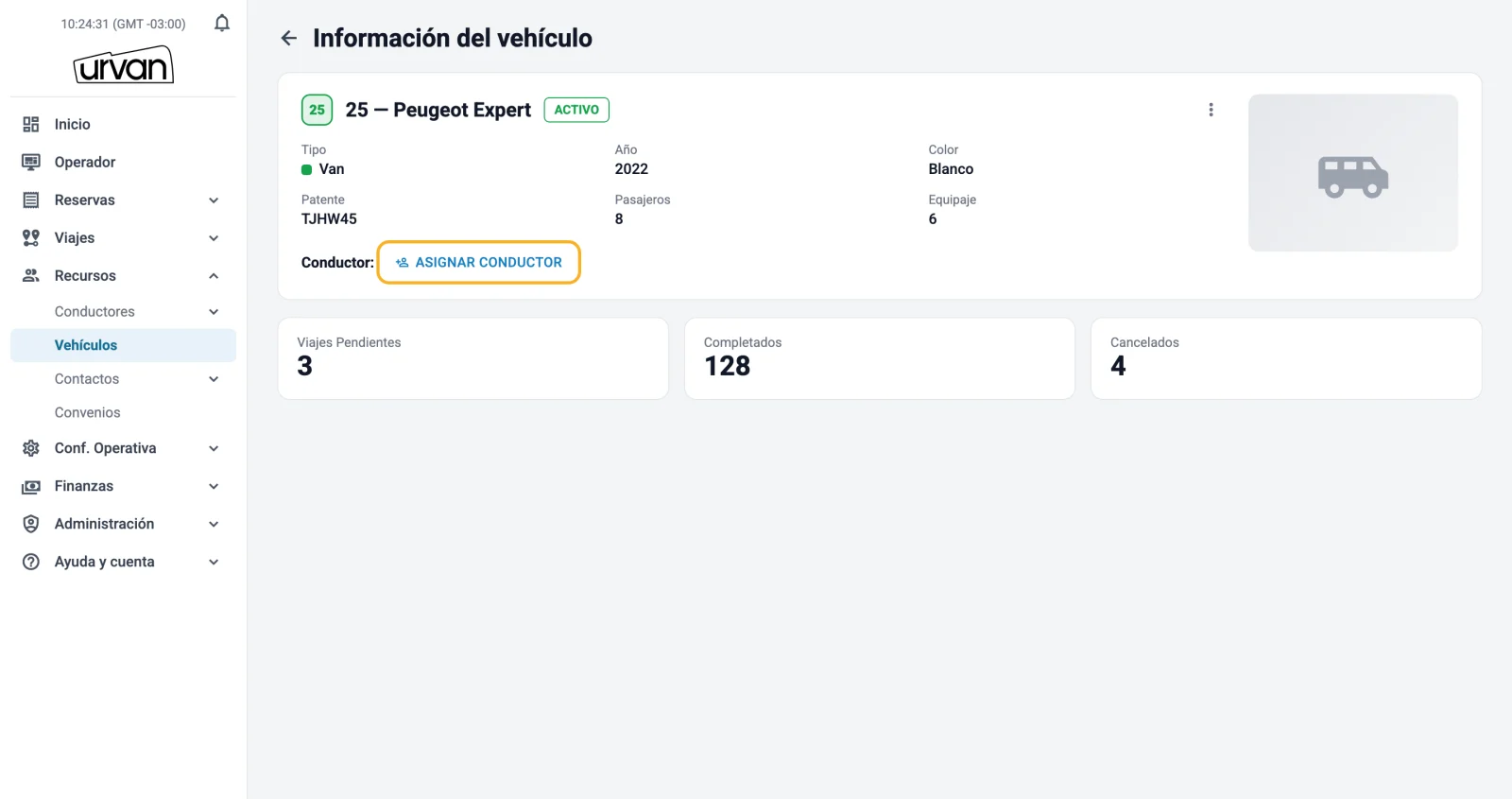Image resolution: width=1512 pixels, height=799 pixels.
Task: Click the year value 2022
Action: click(x=631, y=168)
